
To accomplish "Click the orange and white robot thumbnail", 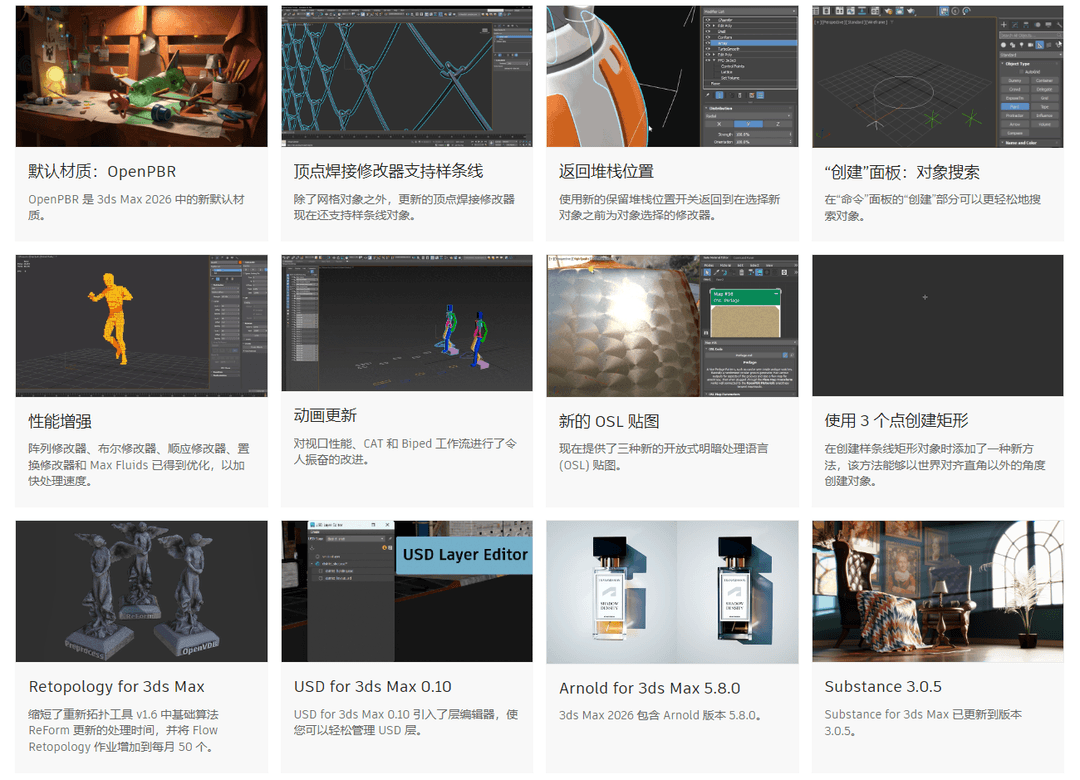I will click(x=672, y=76).
